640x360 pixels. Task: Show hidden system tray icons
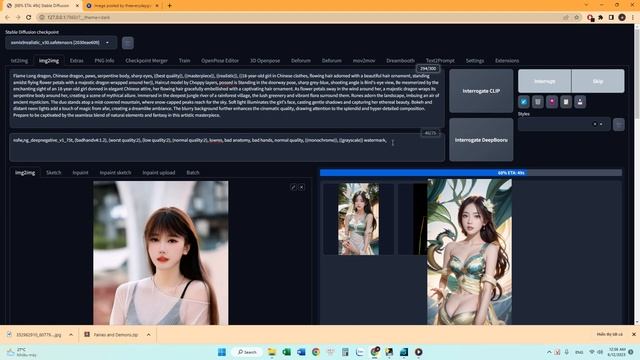click(x=549, y=352)
